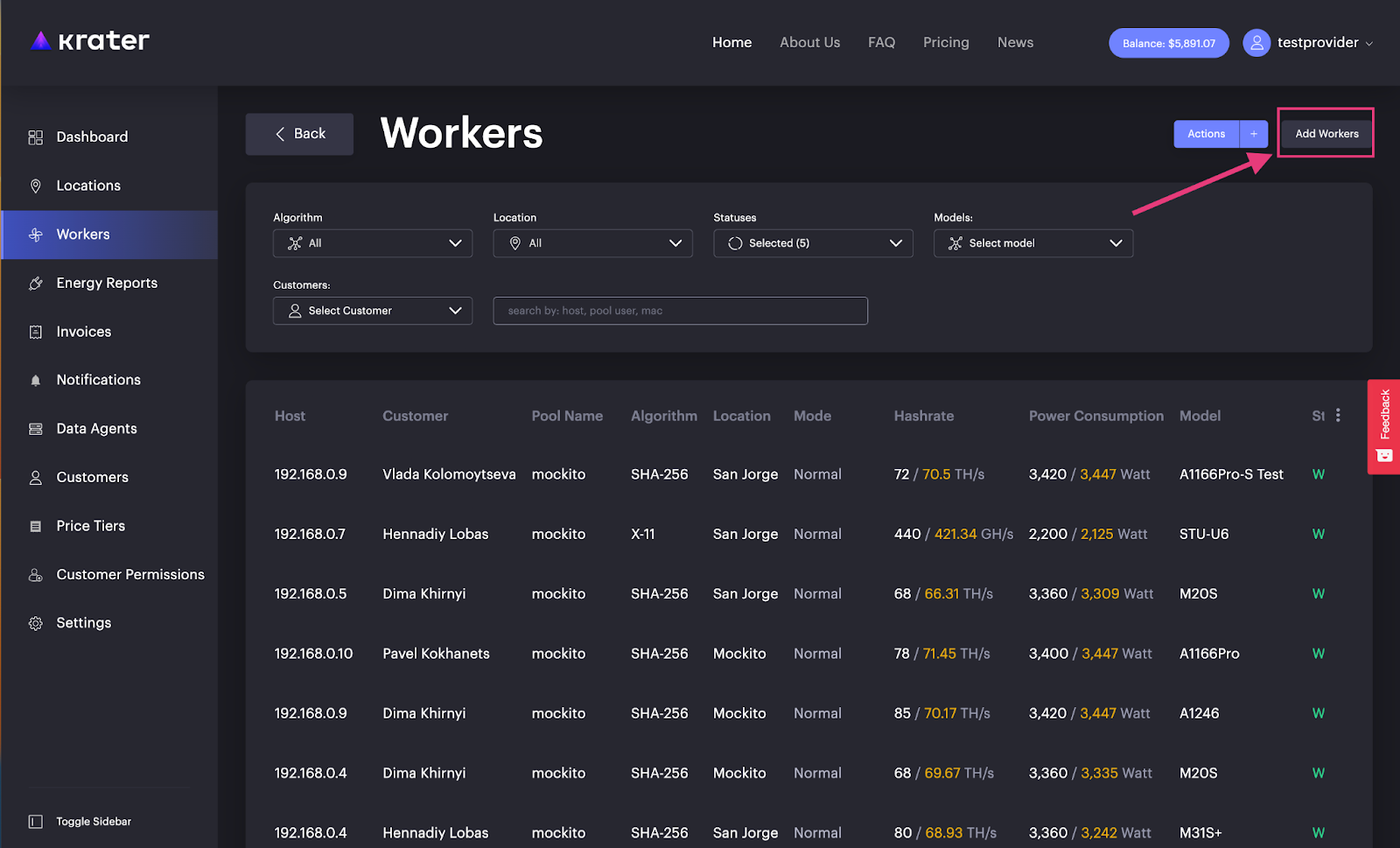Click the Krater logo icon
The image size is (1400, 848).
[40, 41]
